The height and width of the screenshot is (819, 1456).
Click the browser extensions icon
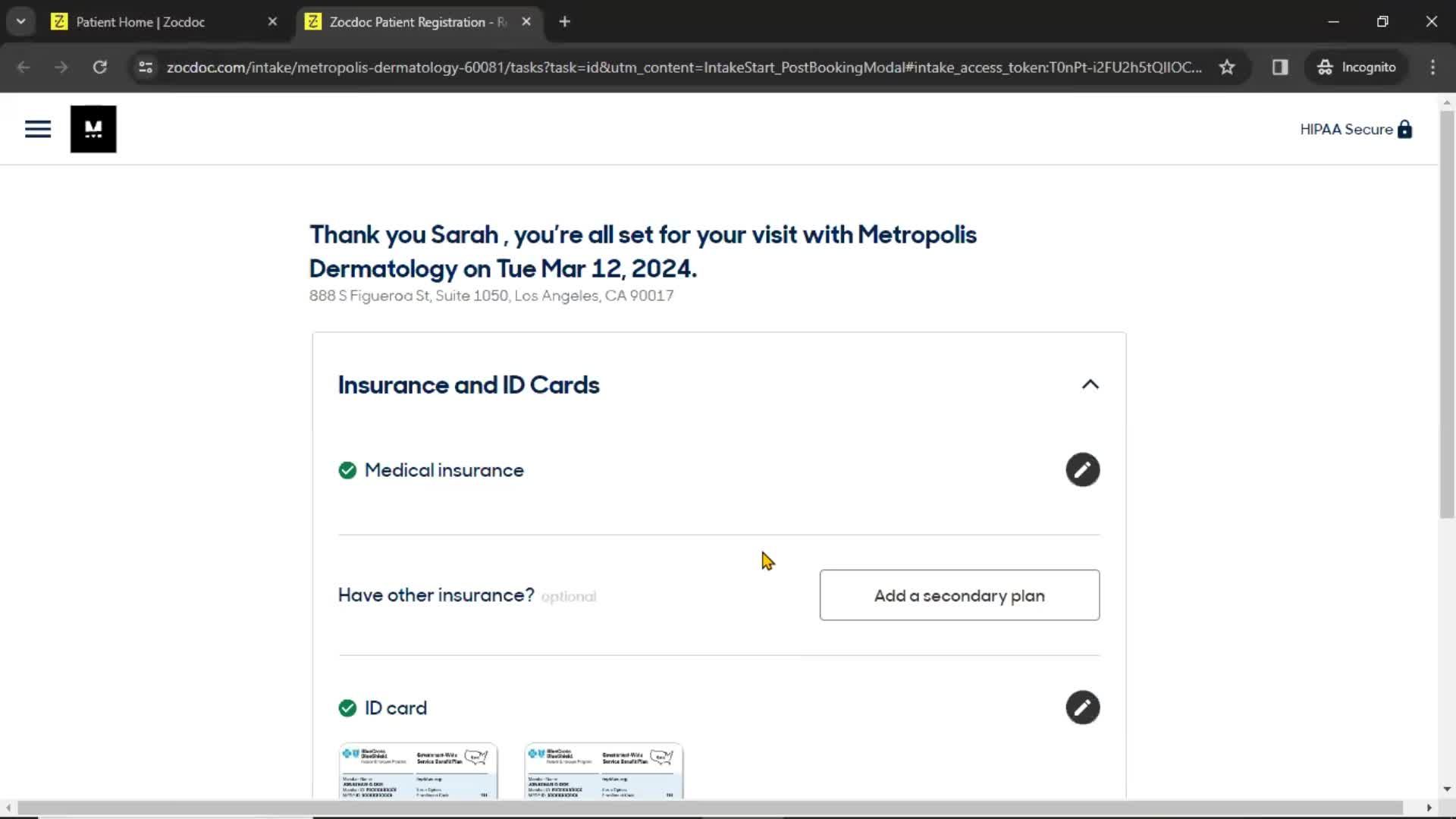(x=1280, y=67)
